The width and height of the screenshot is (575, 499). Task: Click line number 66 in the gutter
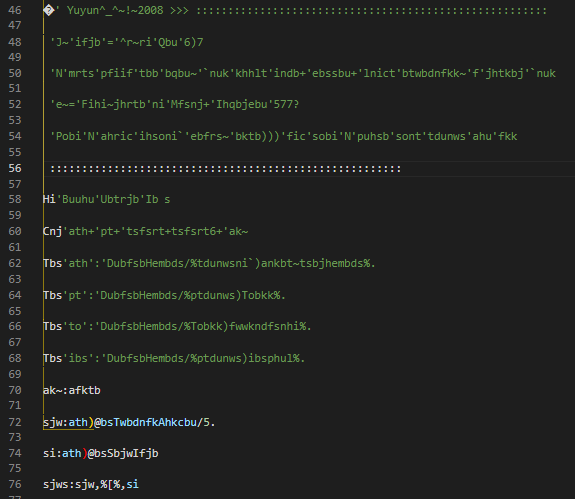[15, 326]
